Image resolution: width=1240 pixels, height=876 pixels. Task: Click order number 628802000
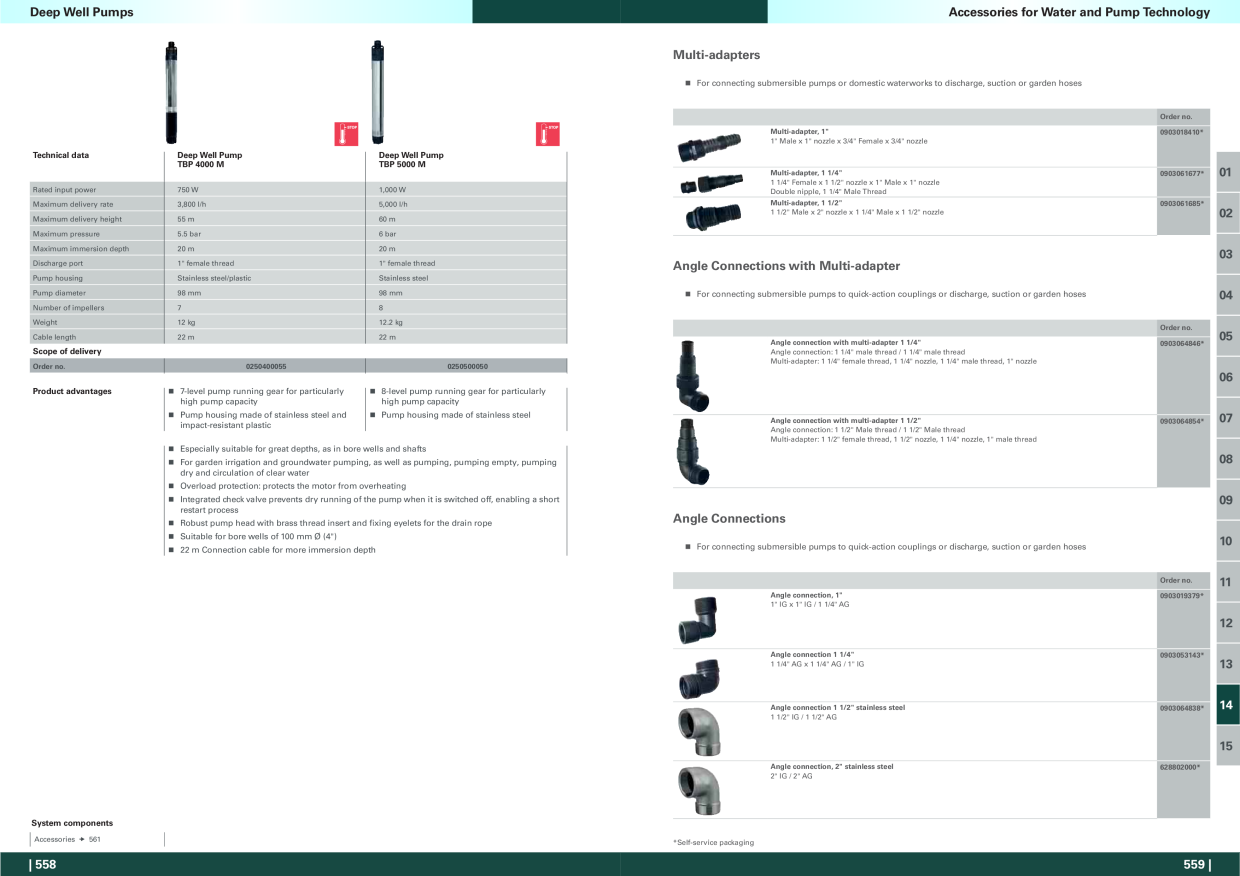pyautogui.click(x=1179, y=767)
